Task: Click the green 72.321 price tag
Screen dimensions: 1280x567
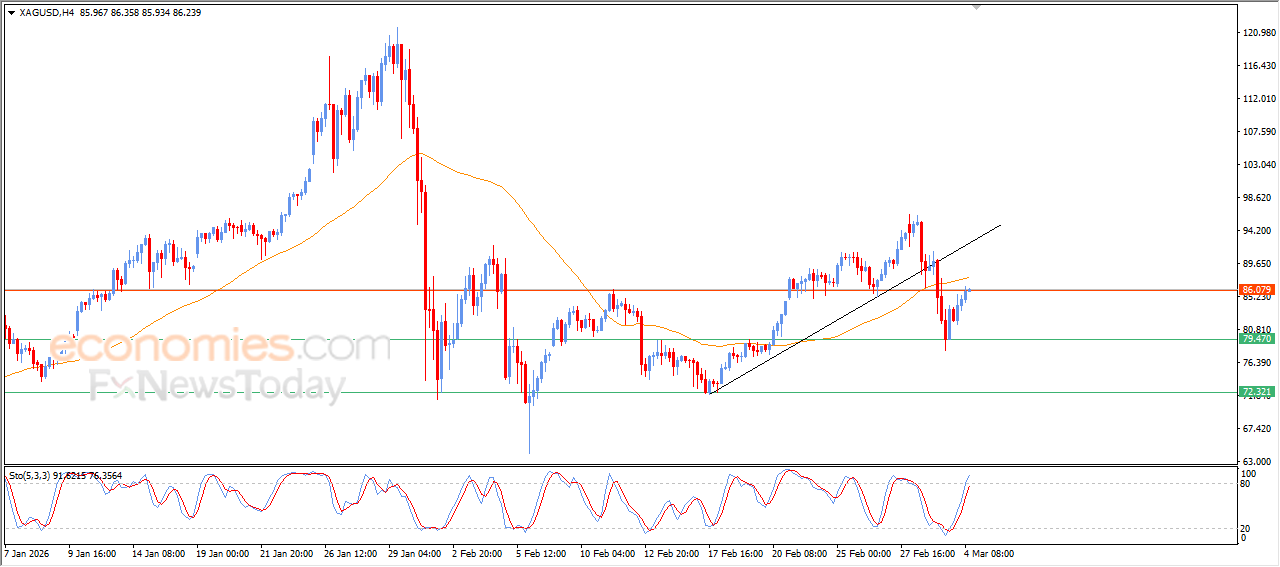Action: click(x=1256, y=392)
